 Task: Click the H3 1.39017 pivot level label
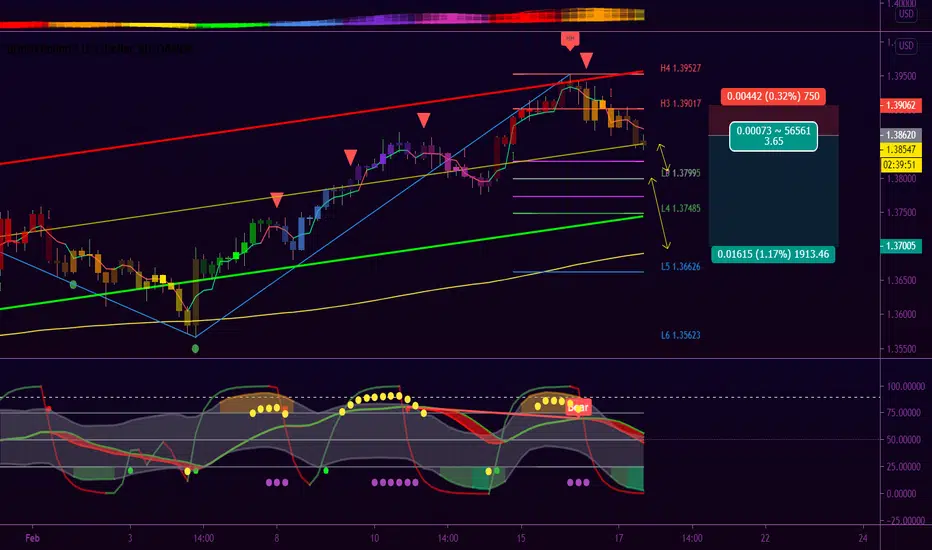[681, 103]
